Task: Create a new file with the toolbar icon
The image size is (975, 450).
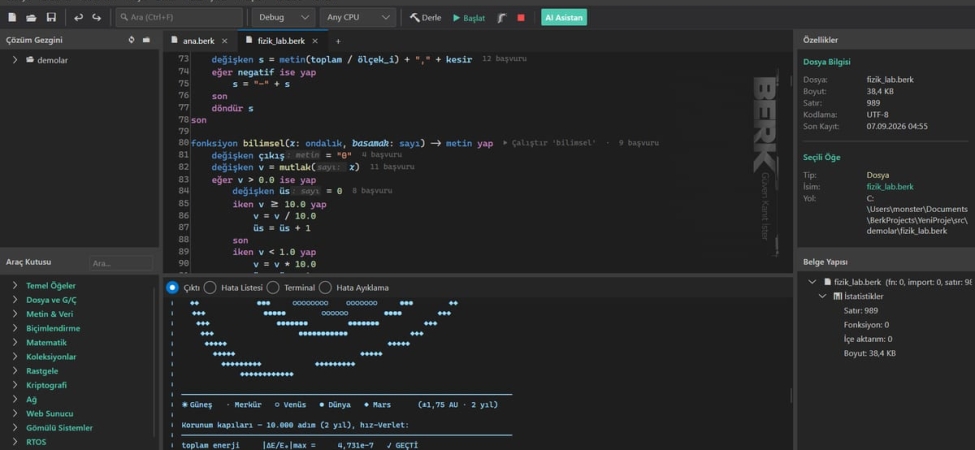Action: pos(12,17)
